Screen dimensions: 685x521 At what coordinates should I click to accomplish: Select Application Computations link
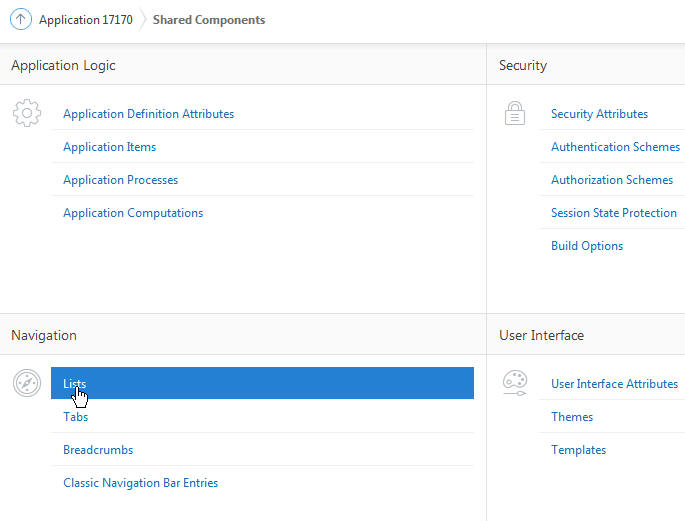click(x=133, y=213)
